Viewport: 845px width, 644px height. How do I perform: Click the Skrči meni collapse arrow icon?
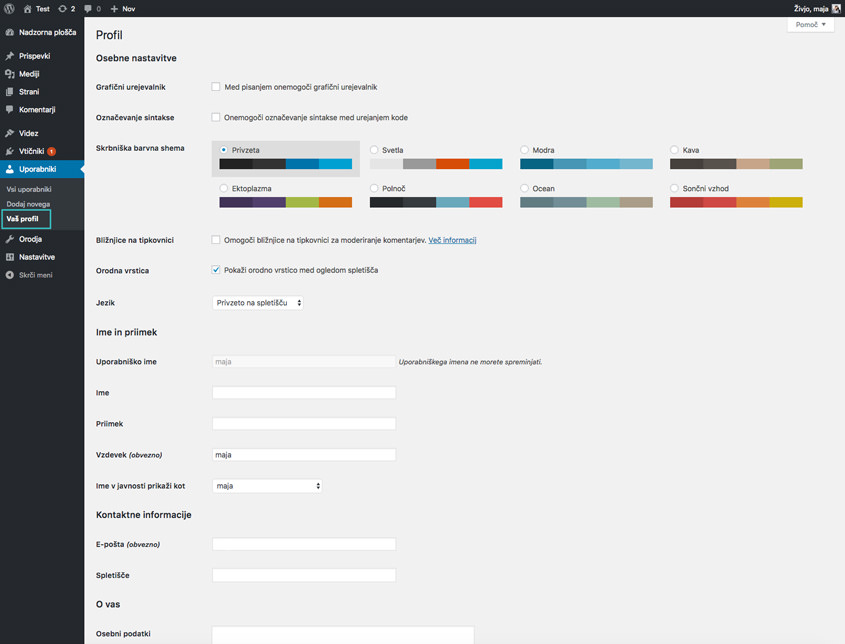click(x=9, y=275)
